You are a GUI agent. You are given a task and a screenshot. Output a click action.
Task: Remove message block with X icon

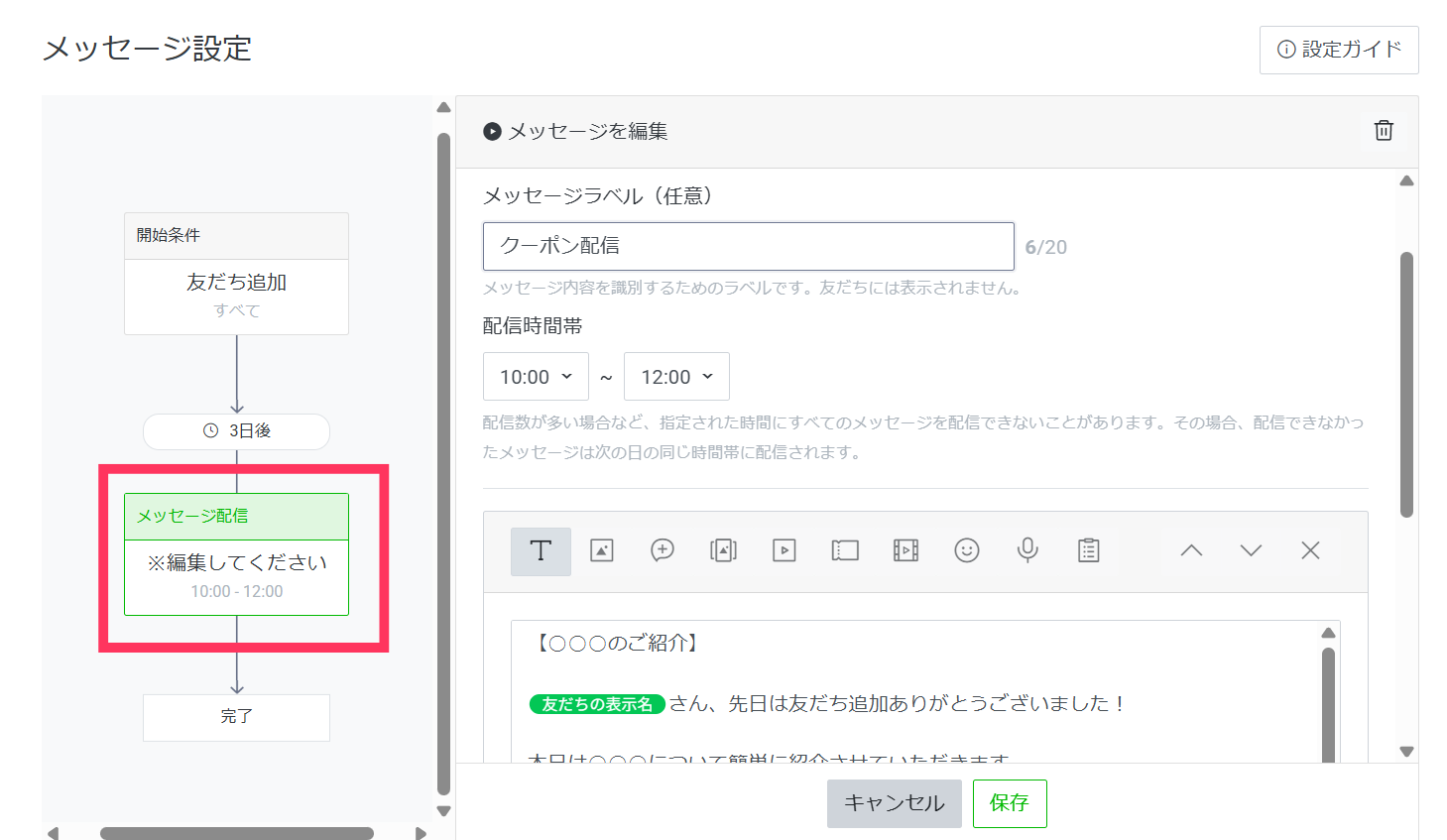tap(1310, 551)
